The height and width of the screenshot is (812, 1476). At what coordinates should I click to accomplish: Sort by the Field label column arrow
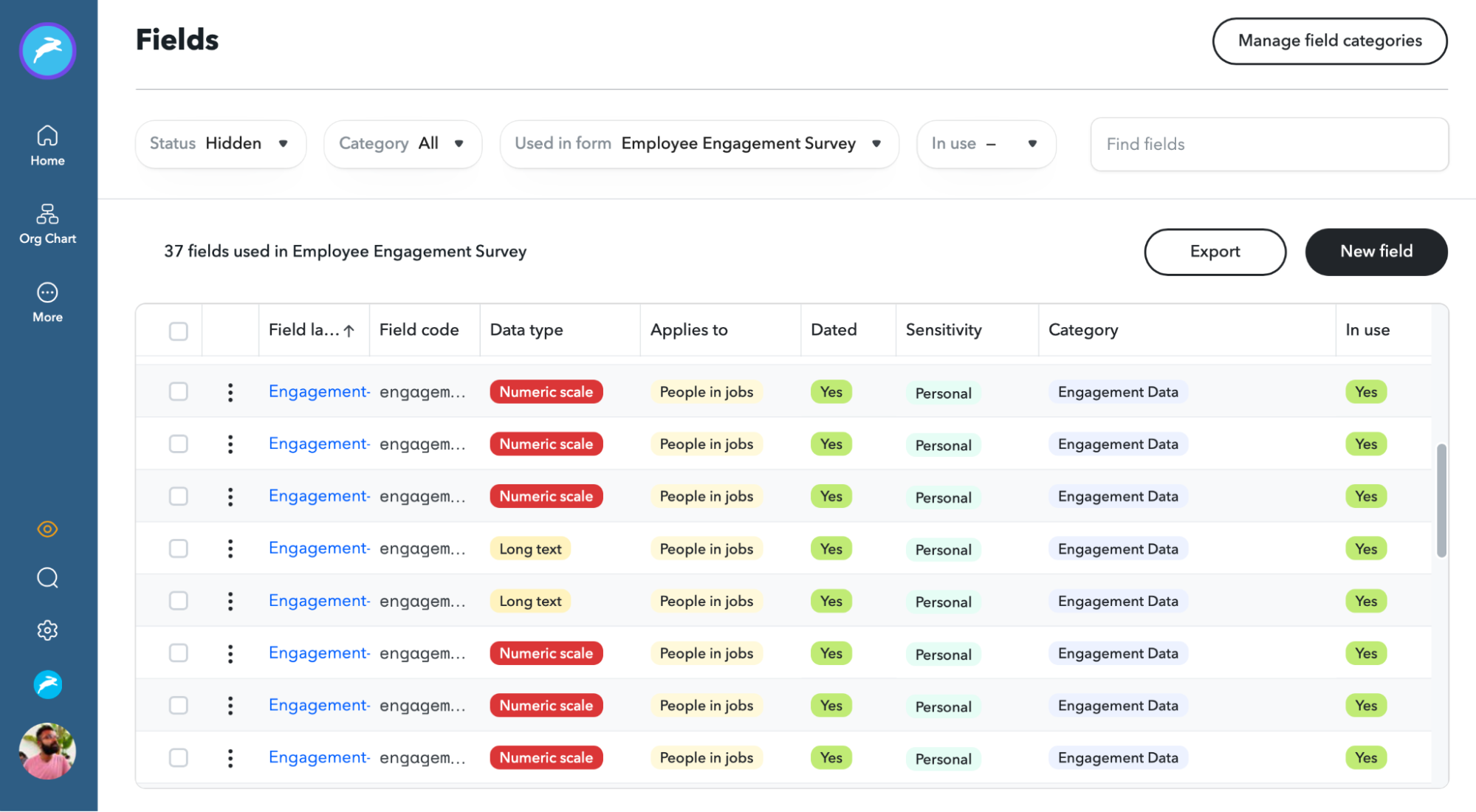tap(349, 330)
